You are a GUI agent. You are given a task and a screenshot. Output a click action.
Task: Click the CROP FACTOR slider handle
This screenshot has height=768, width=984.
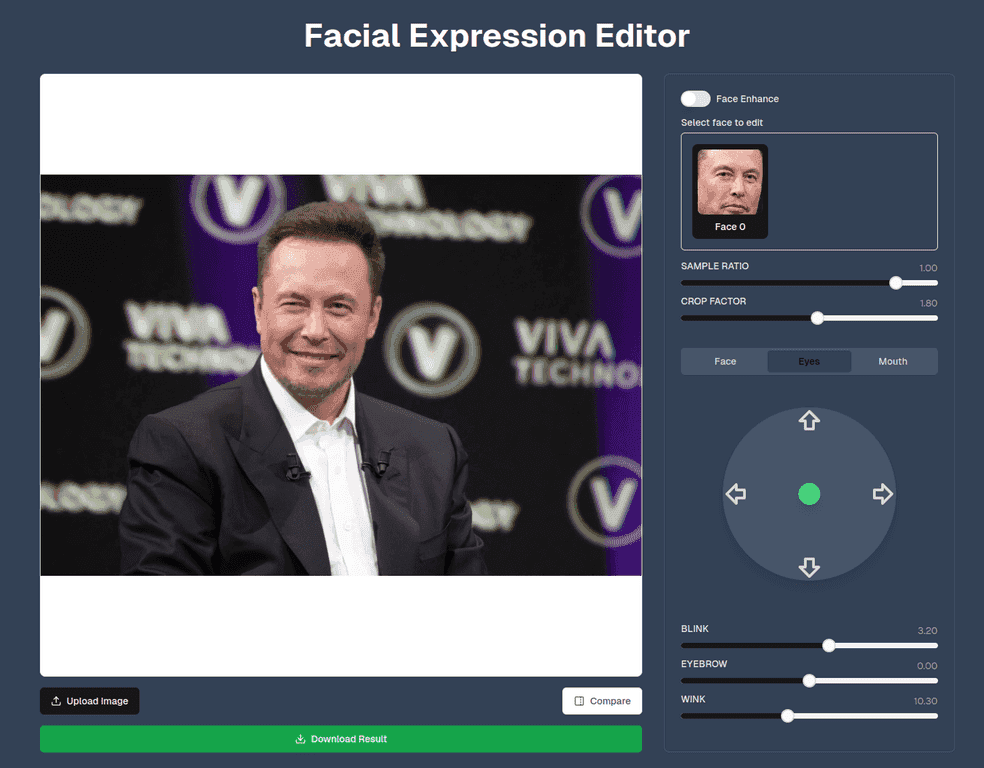pos(817,317)
